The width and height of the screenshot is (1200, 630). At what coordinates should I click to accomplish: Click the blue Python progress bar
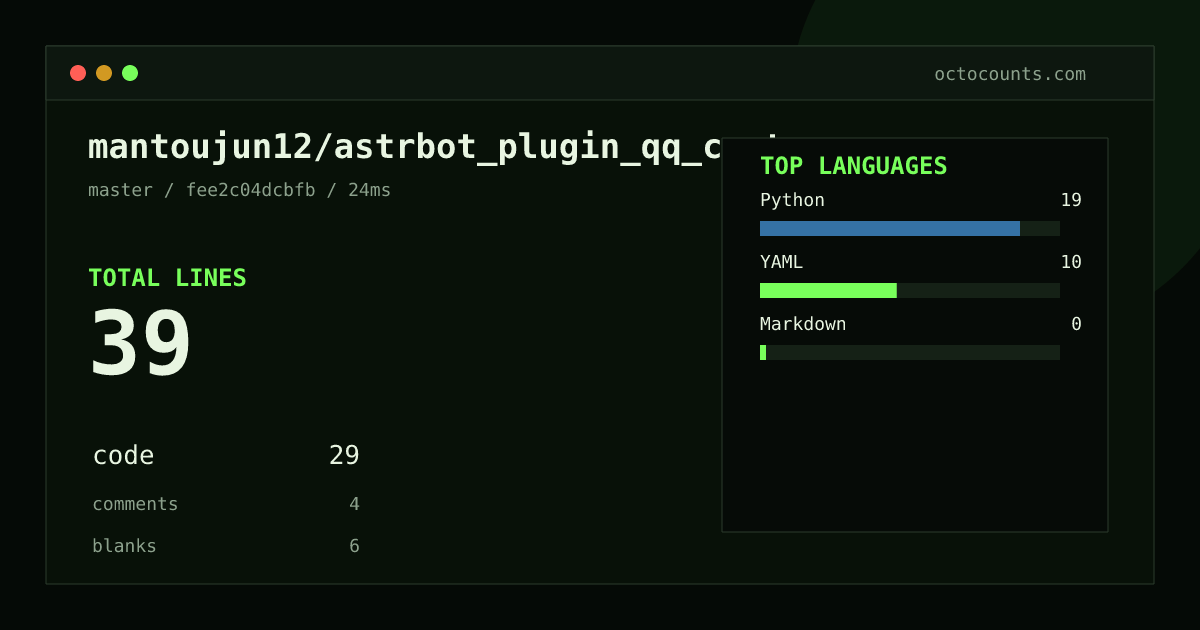point(890,228)
